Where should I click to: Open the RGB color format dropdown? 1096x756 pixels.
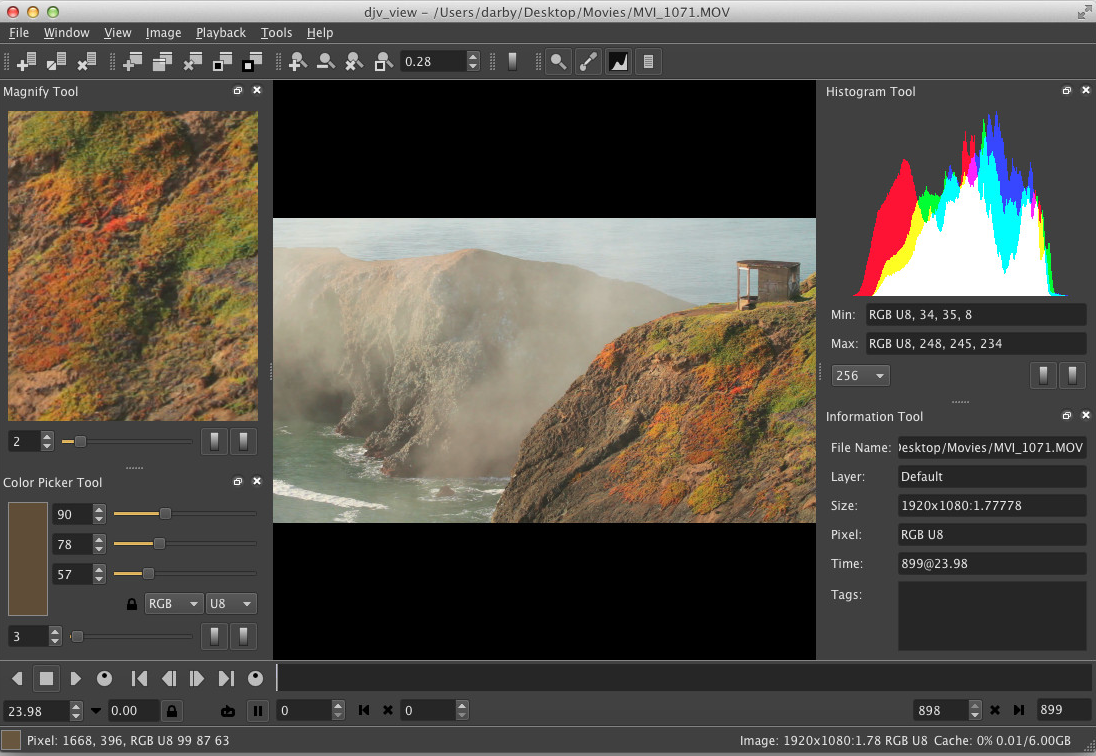click(172, 604)
